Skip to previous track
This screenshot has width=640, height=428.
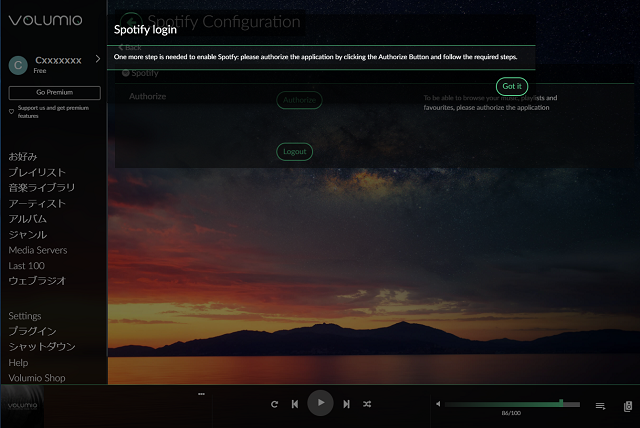click(x=295, y=404)
